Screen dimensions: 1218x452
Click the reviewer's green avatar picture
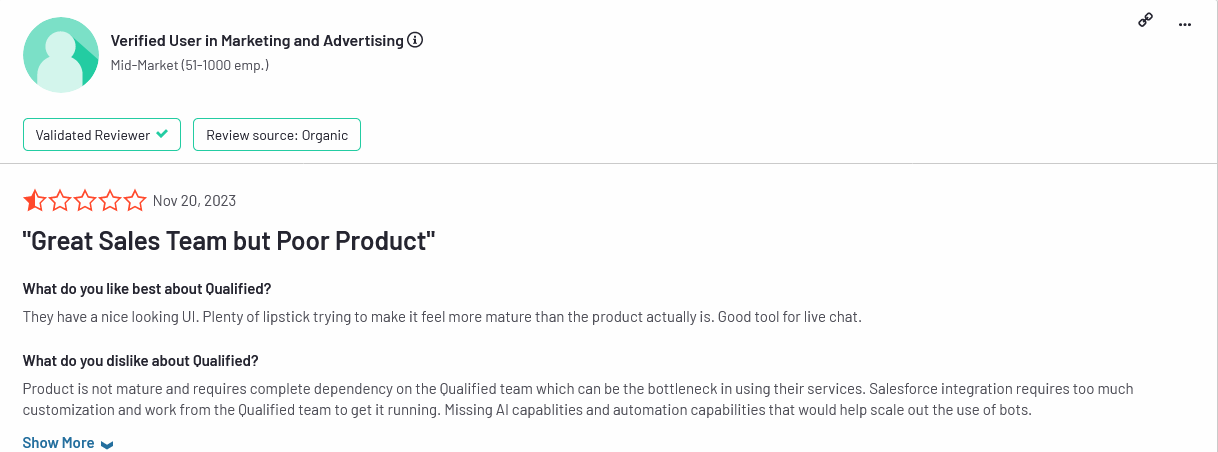[x=61, y=55]
